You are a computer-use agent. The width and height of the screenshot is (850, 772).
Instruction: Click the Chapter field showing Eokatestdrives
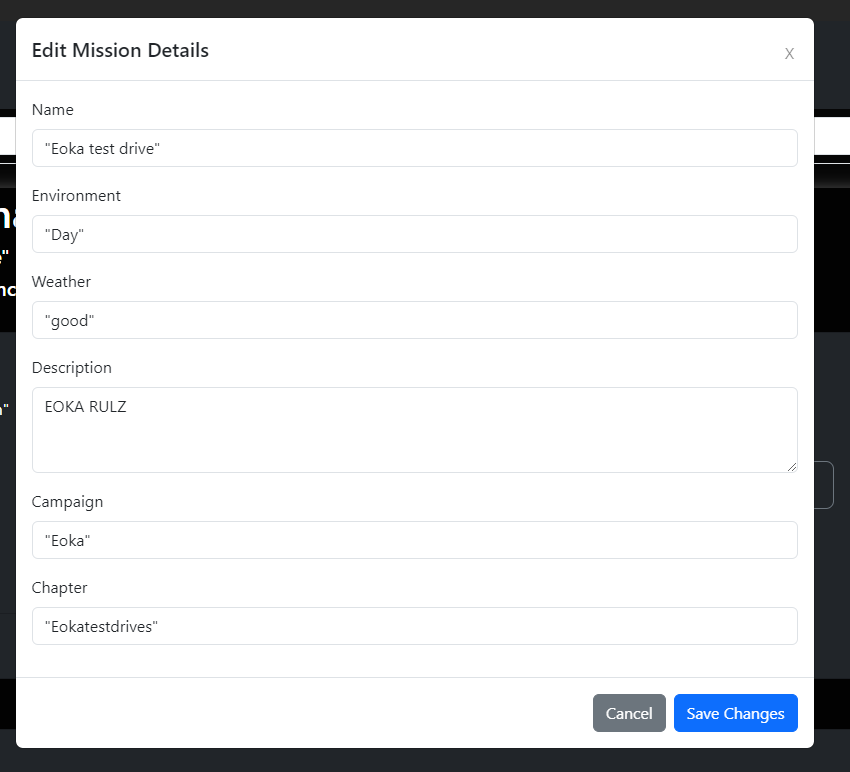point(414,626)
